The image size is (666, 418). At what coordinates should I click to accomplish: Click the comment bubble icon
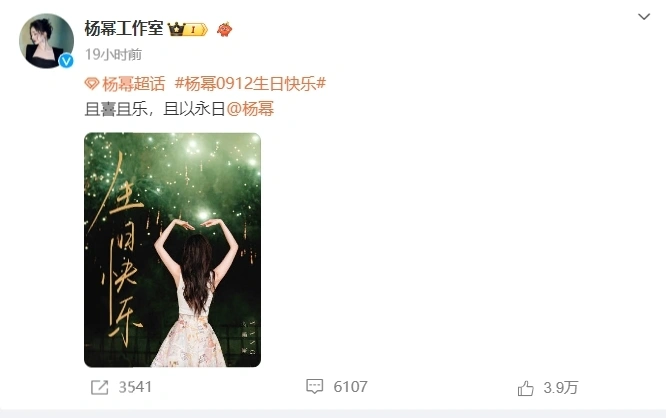coord(315,387)
